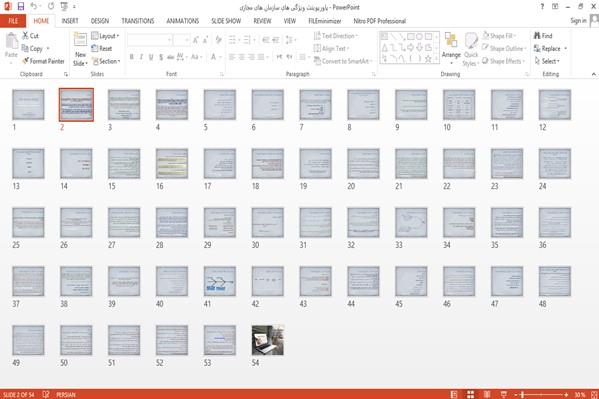Decrease font size
Image resolution: width=599 pixels, height=399 pixels.
tap(206, 39)
